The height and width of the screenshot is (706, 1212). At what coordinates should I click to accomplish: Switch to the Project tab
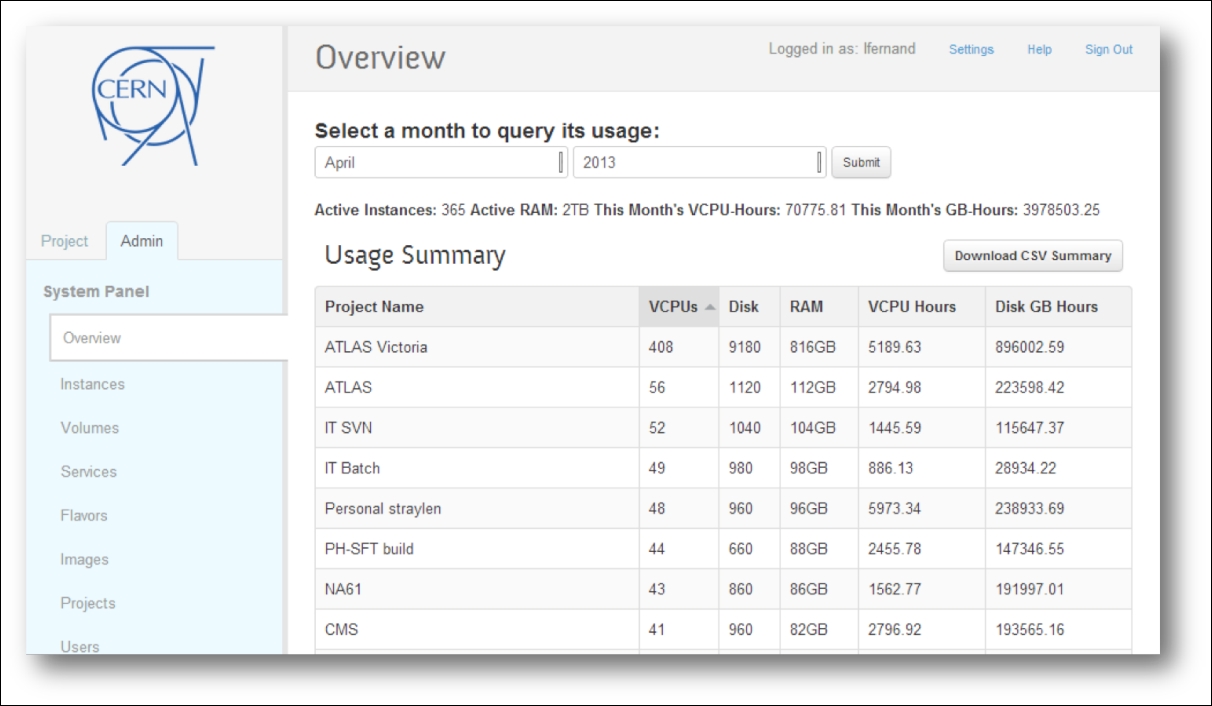[65, 241]
